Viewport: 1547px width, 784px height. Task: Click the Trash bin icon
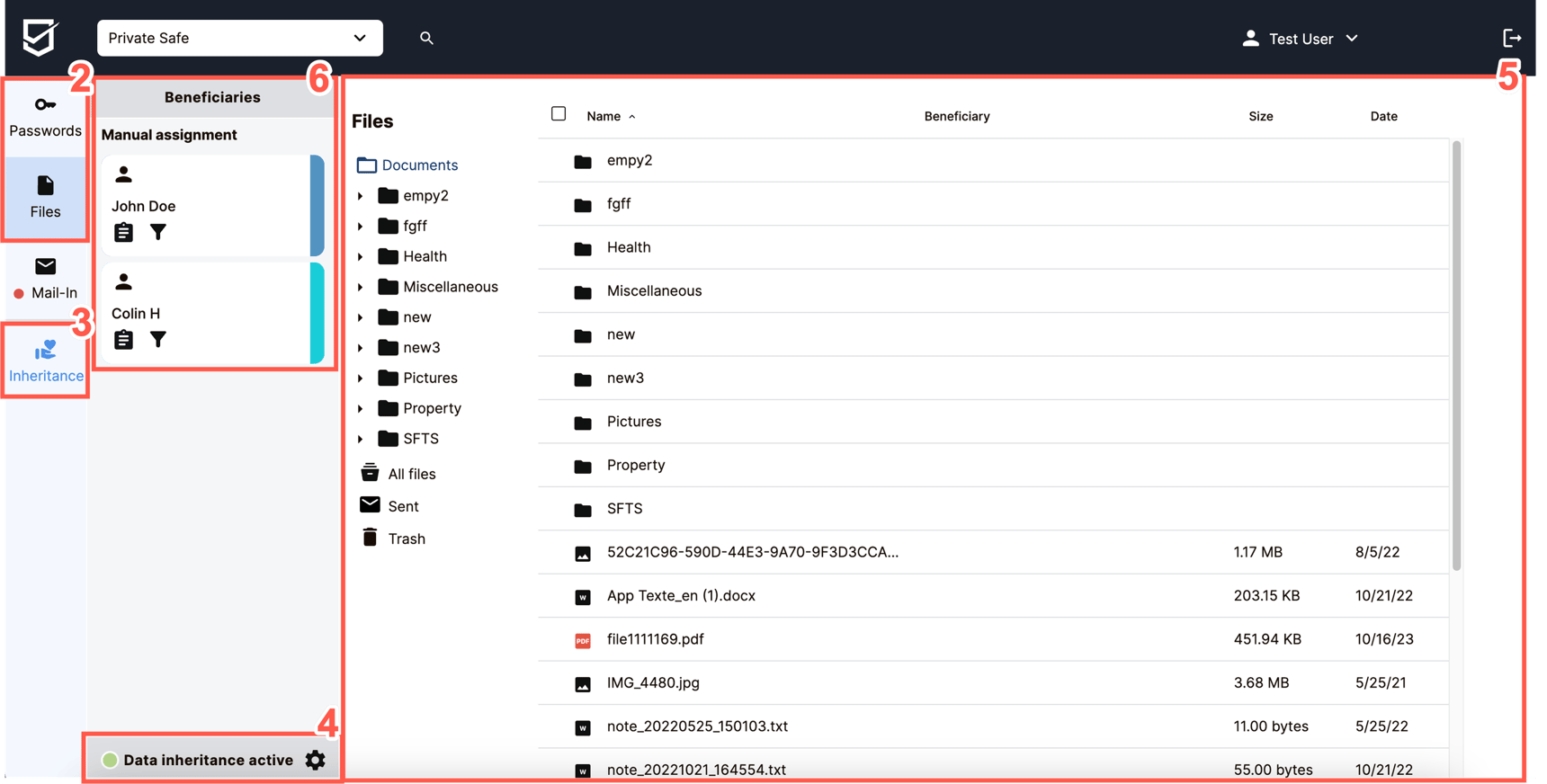[370, 538]
